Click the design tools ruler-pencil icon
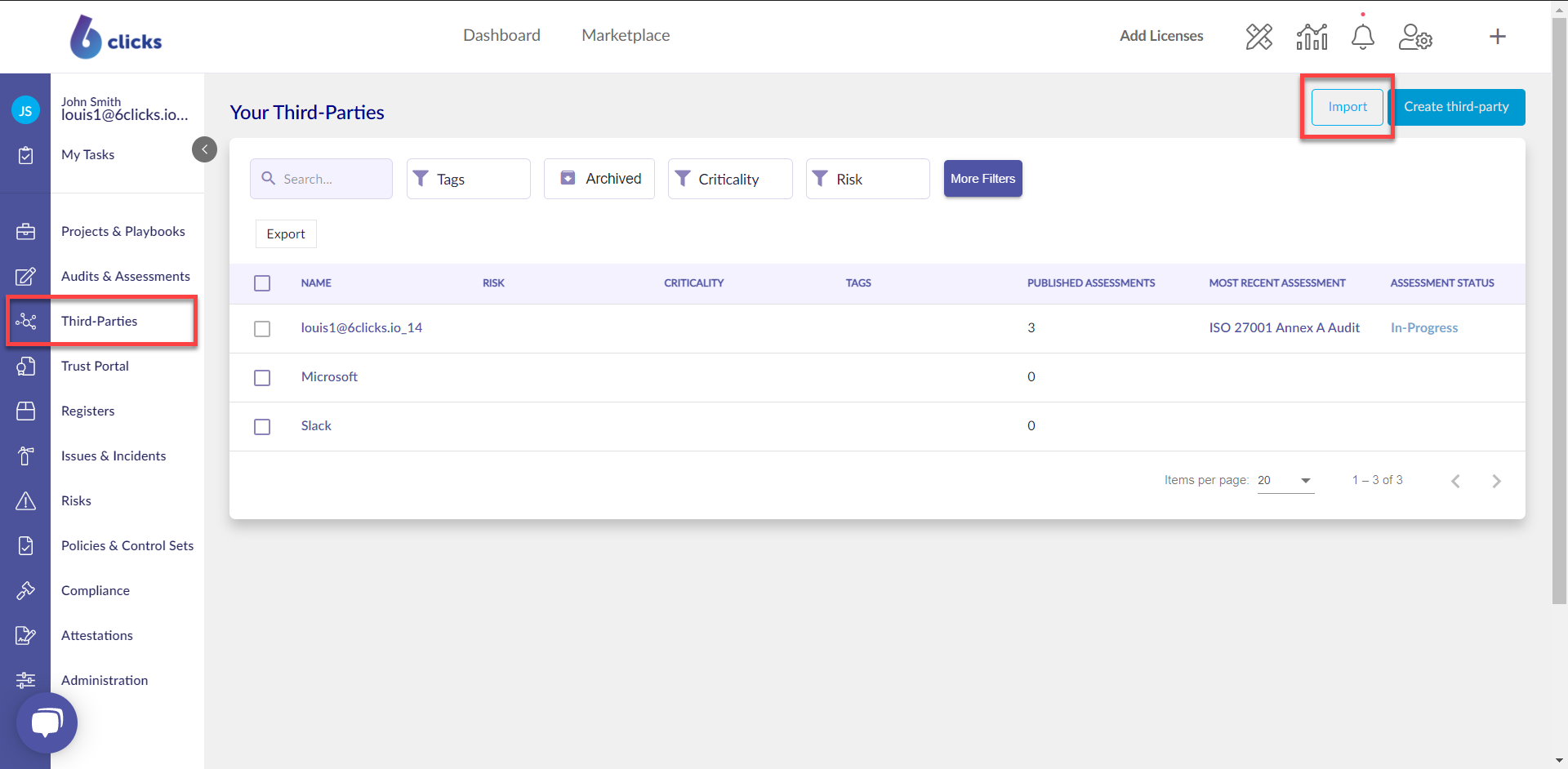 (1258, 37)
